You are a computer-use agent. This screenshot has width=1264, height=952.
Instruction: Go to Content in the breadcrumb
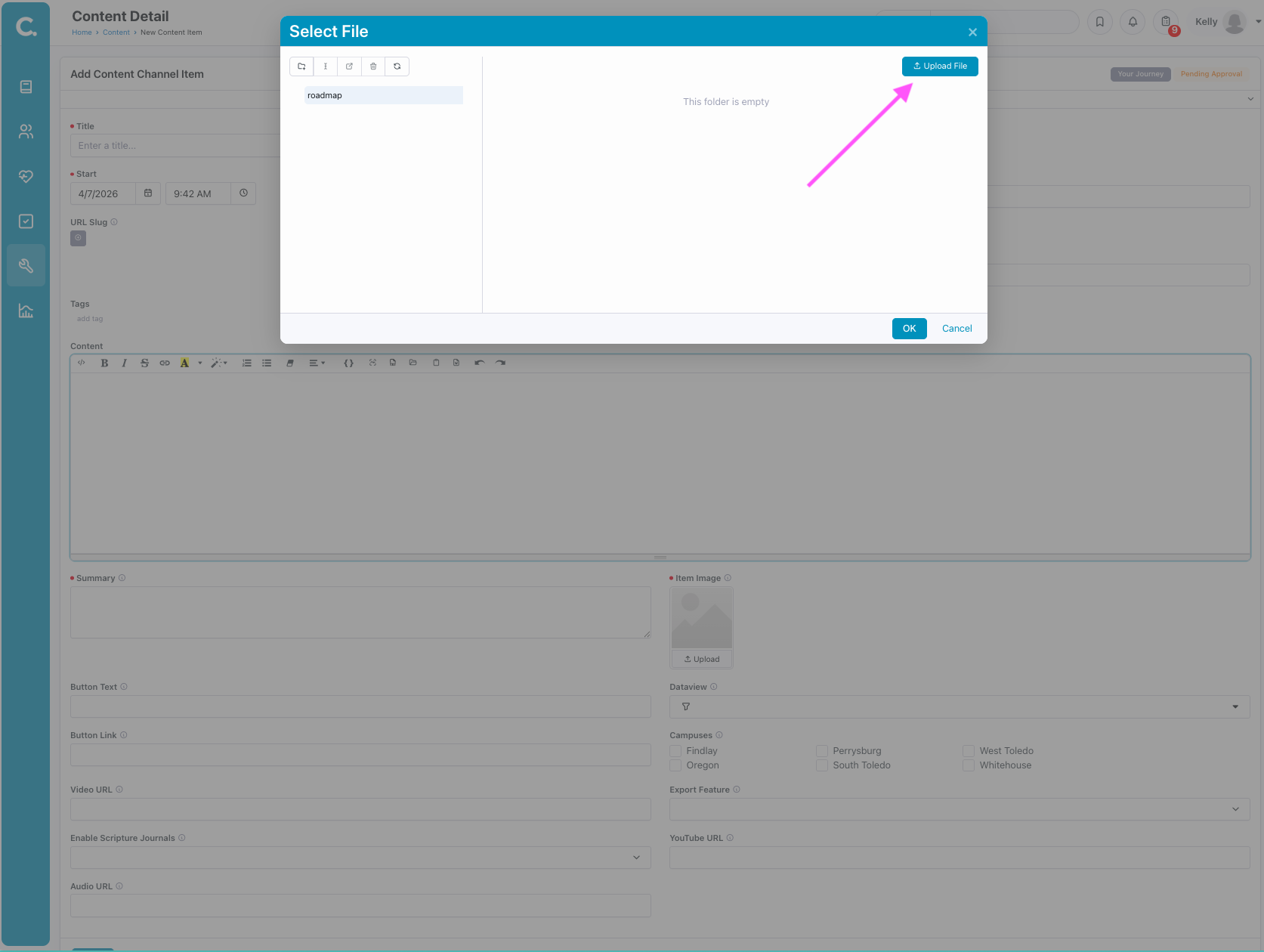click(116, 32)
